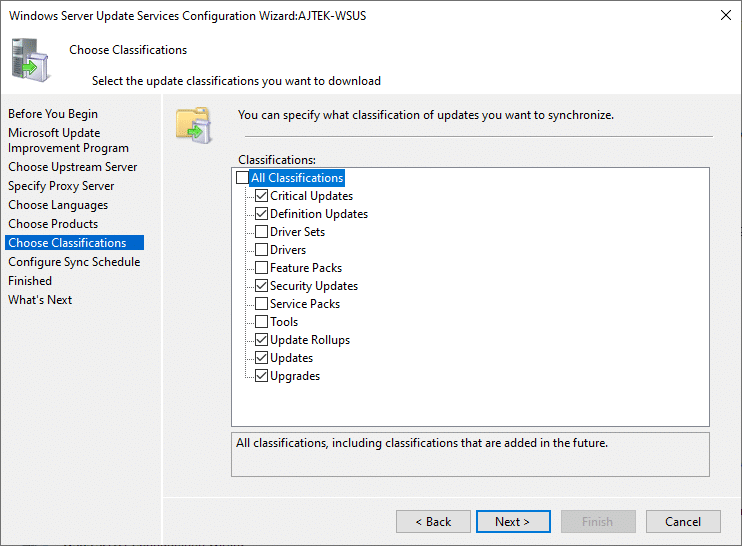This screenshot has width=742, height=546.
Task: Uncheck the Updates classification checkbox
Action: pos(261,357)
